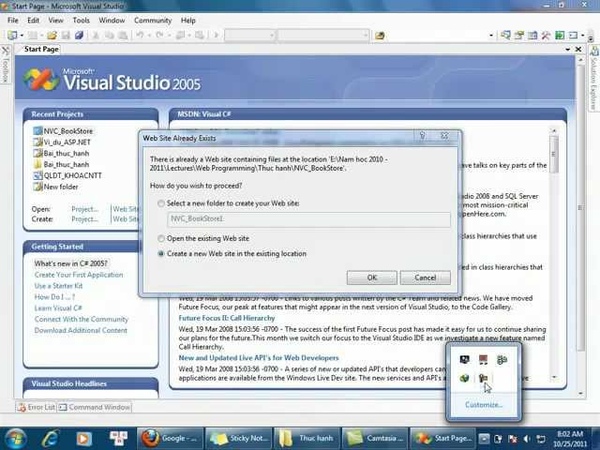
Task: Click OK in Web Site Already Exists dialog
Action: point(372,278)
